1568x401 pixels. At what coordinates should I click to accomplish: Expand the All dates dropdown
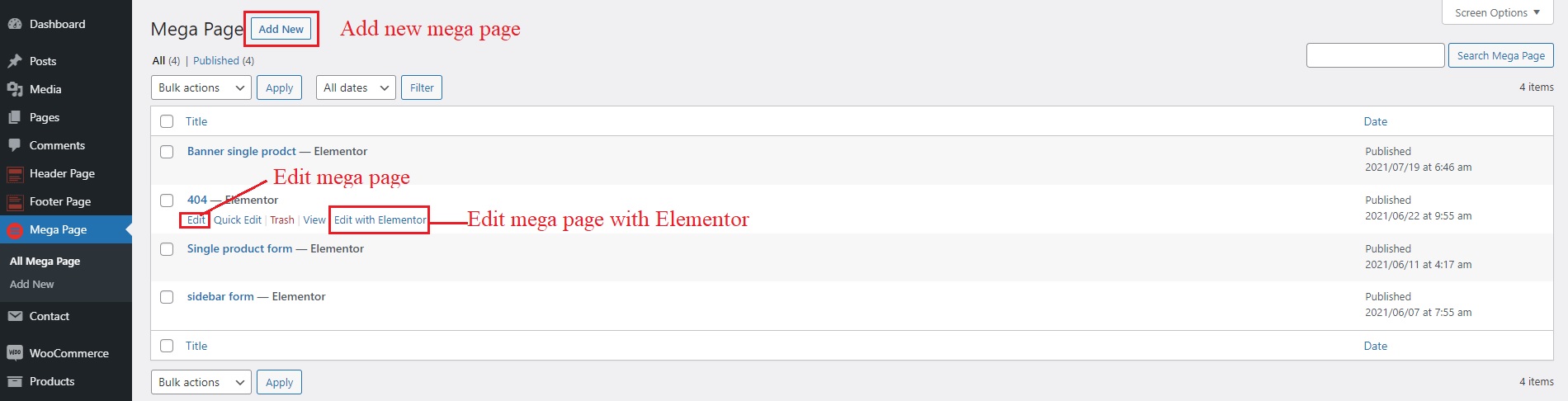coord(356,87)
